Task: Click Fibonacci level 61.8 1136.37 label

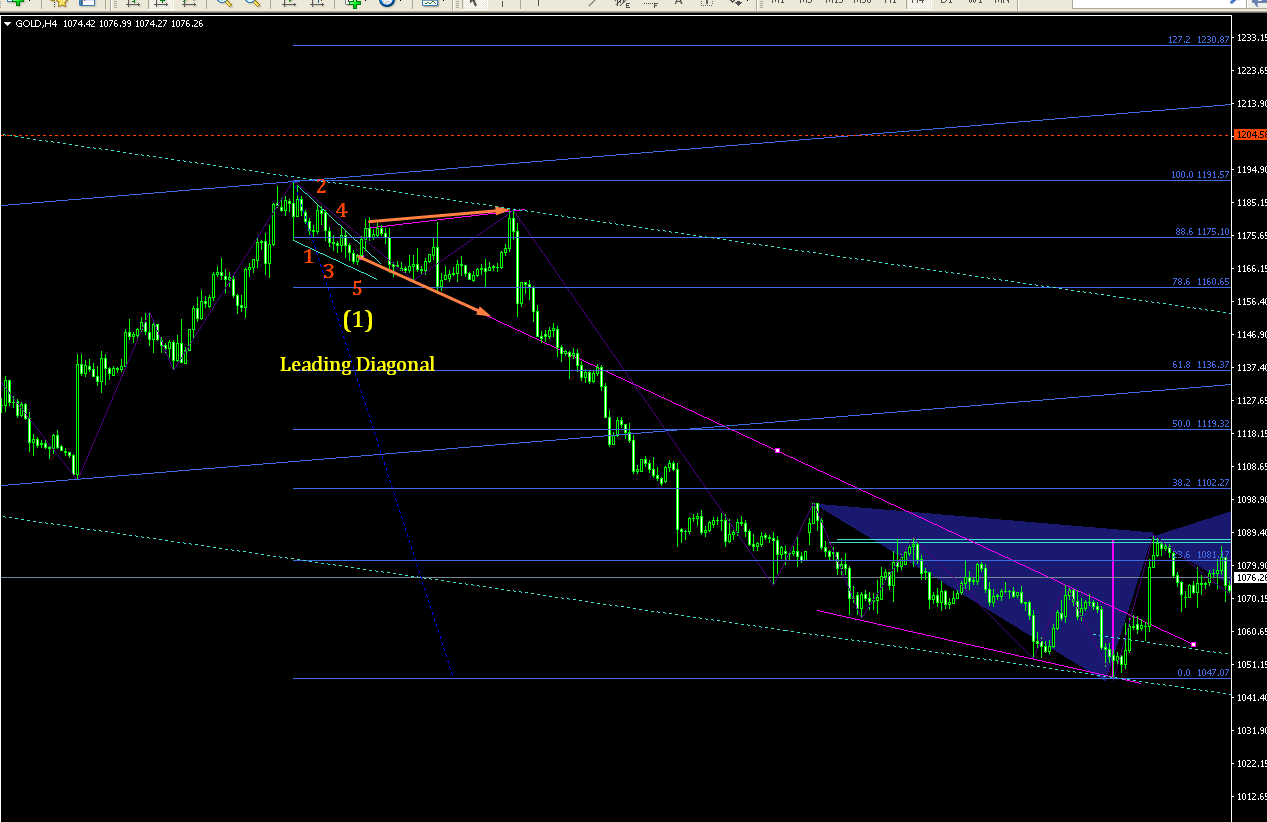Action: point(1202,365)
